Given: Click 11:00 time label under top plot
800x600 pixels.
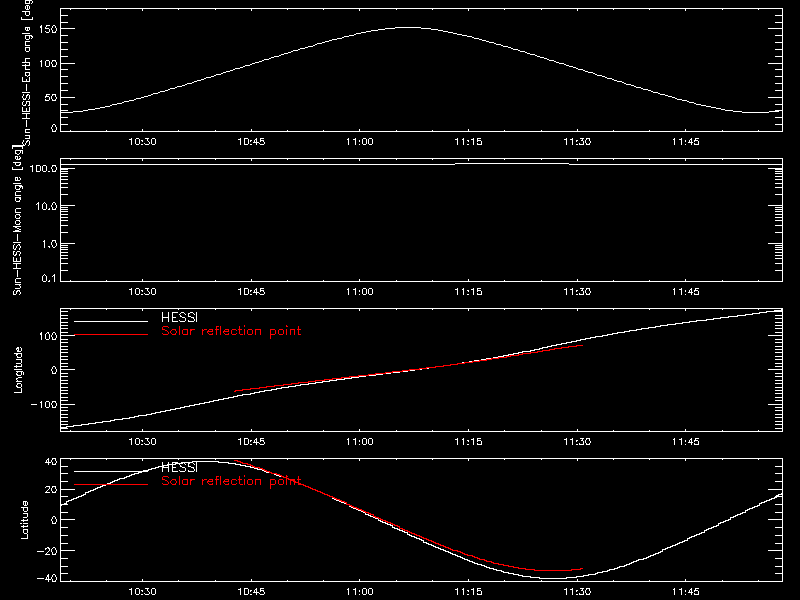Looking at the screenshot, I should [x=360, y=142].
